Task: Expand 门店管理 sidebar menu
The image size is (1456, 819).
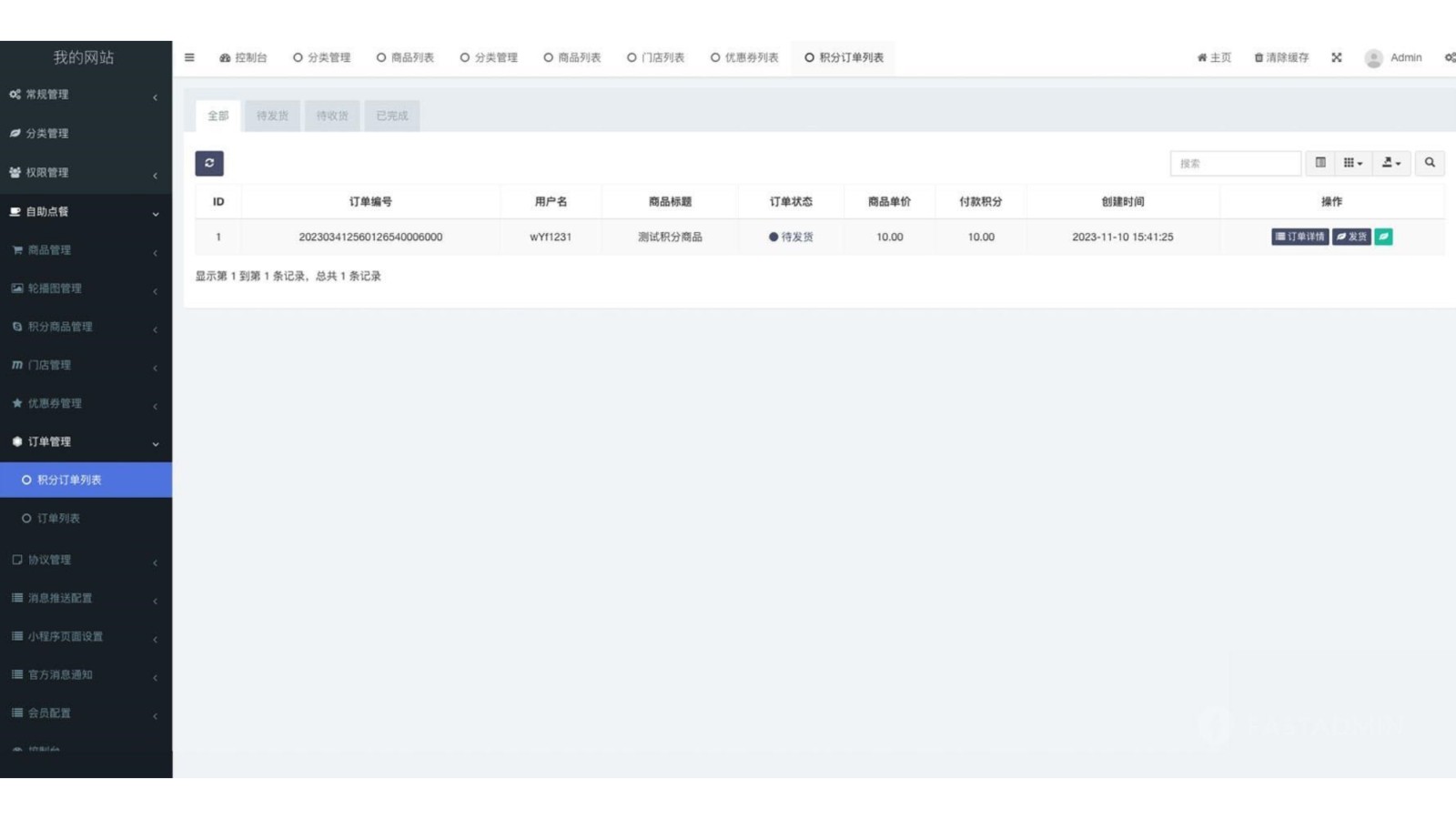Action: [86, 364]
